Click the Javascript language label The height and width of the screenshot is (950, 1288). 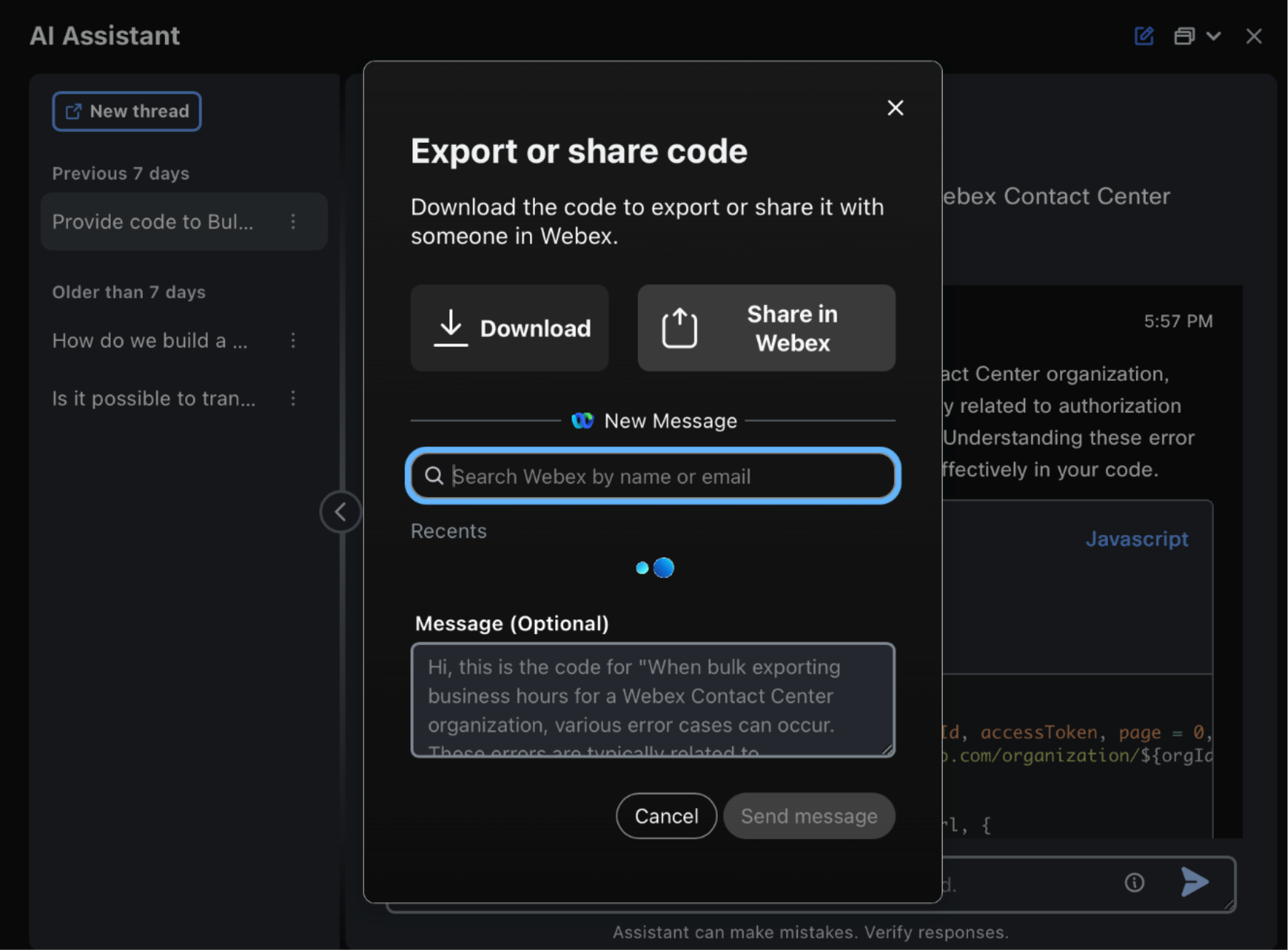1137,539
